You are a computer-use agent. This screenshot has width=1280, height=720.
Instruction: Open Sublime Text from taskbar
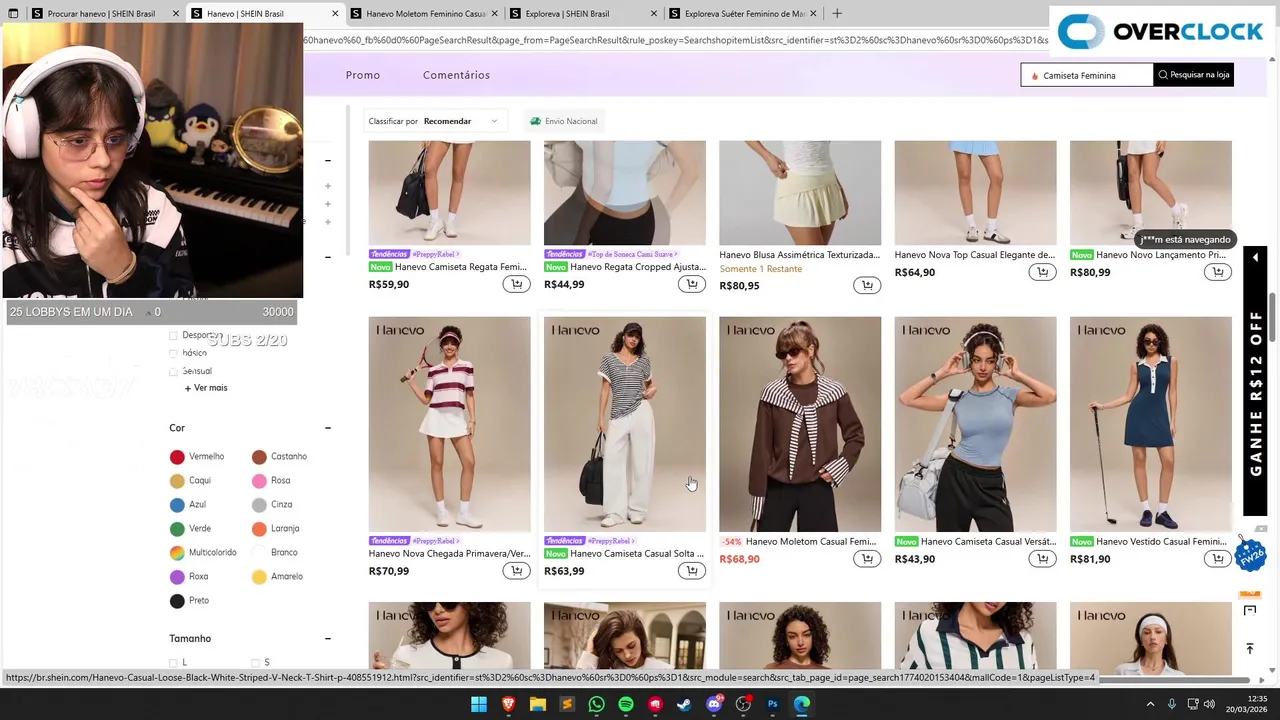point(567,704)
